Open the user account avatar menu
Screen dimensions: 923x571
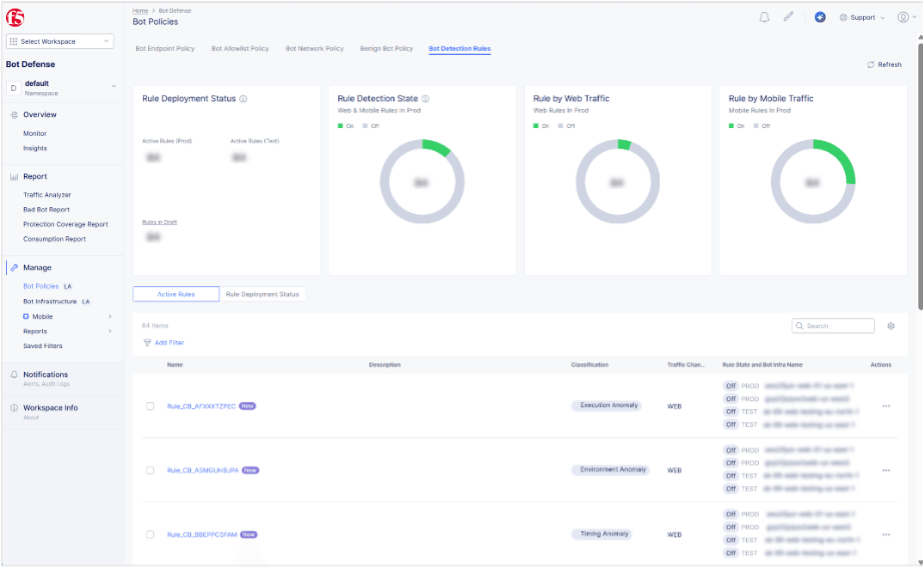point(907,17)
